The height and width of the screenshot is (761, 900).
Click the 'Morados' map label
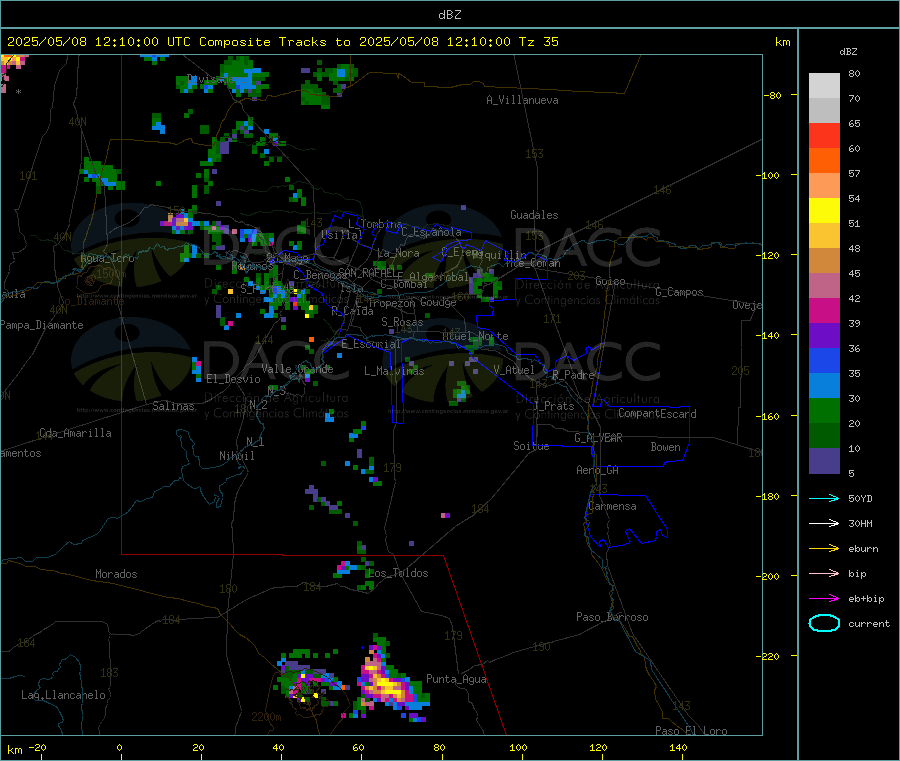click(116, 574)
